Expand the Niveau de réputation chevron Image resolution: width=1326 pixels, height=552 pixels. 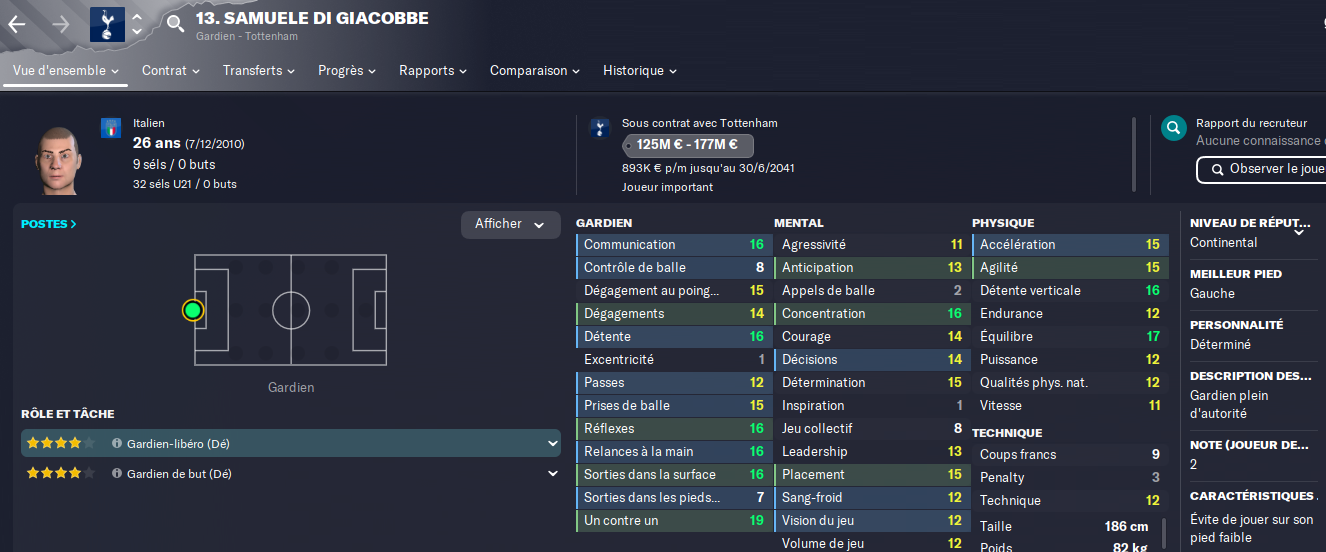[1299, 231]
